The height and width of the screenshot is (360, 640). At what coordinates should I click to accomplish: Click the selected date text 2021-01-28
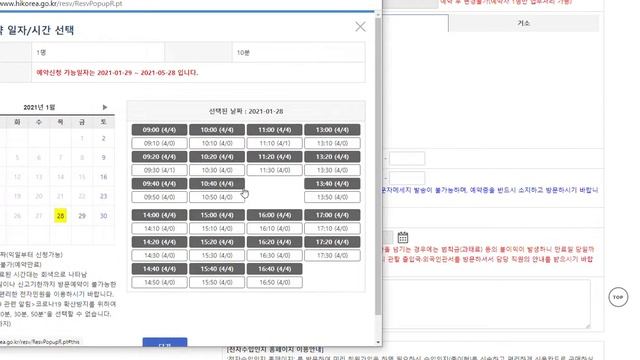point(266,111)
